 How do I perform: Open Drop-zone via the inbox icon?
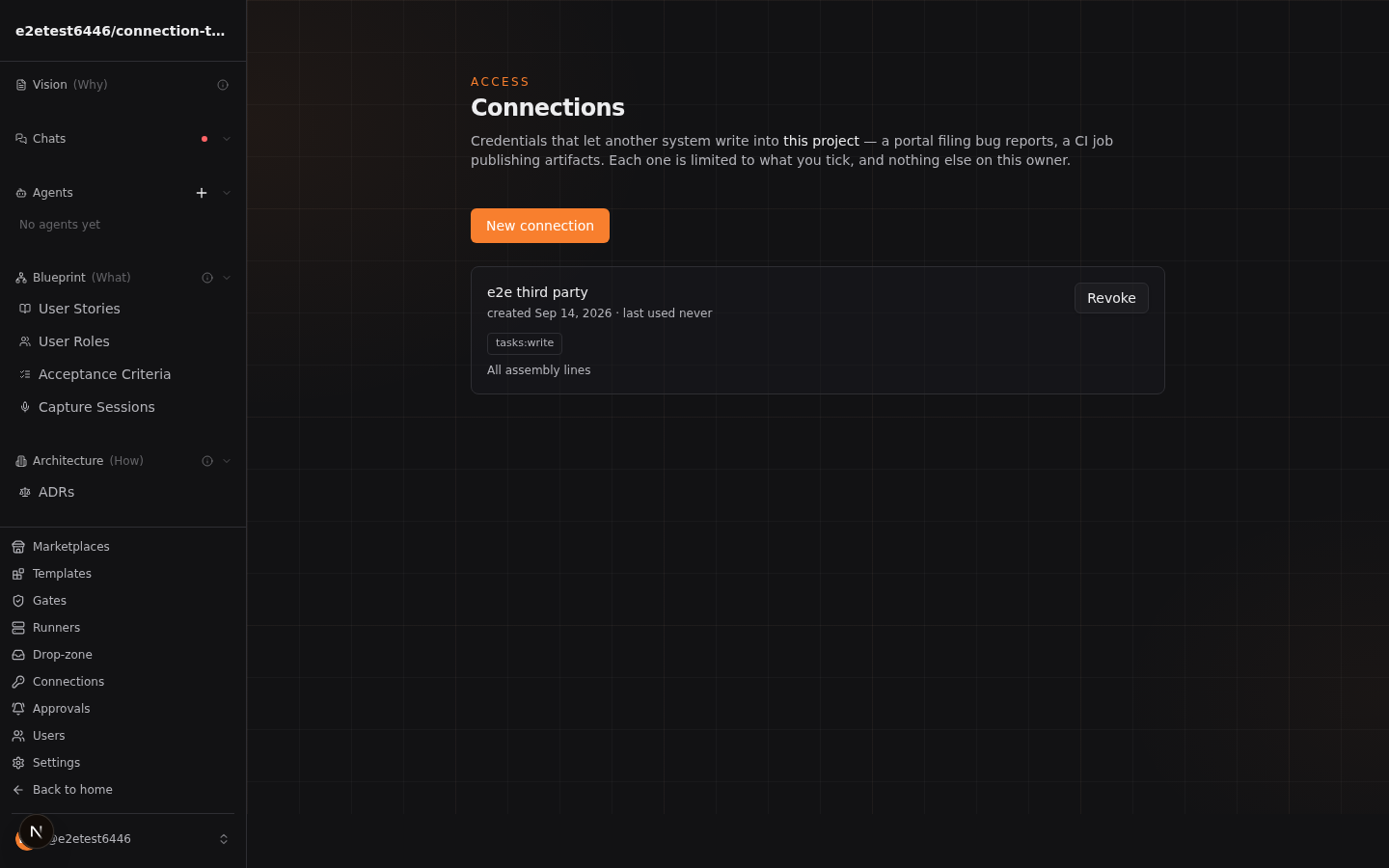18,655
